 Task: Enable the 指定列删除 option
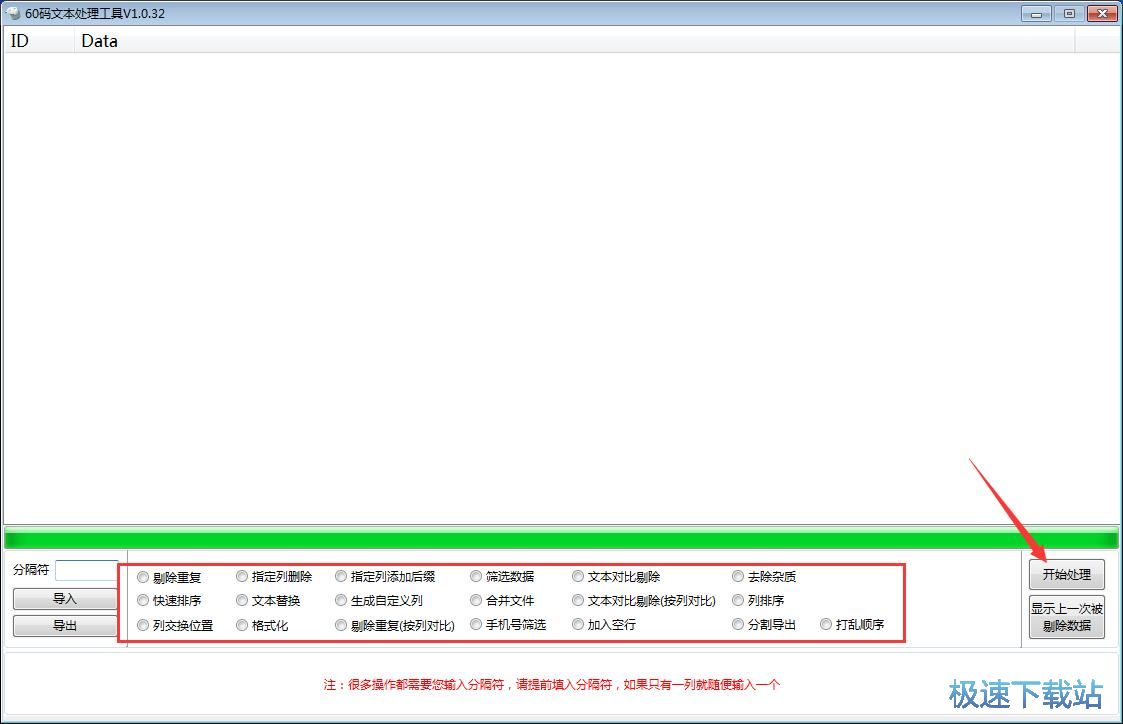[242, 577]
